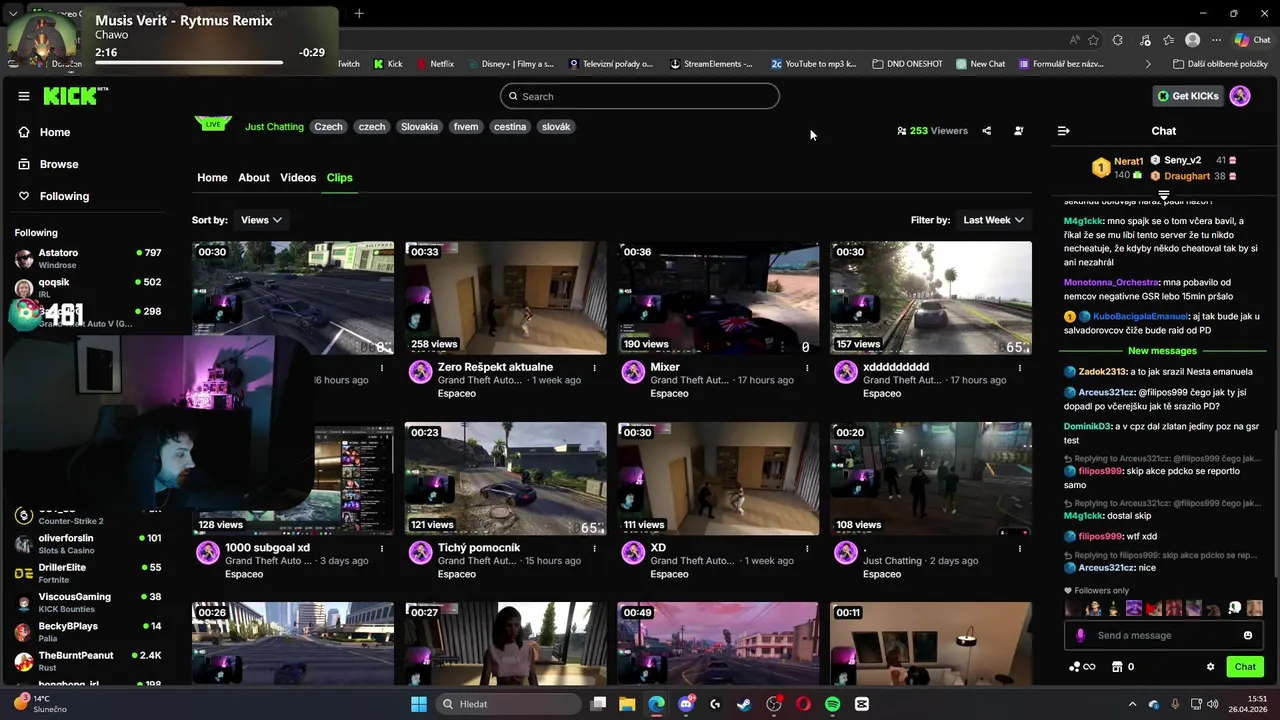
Task: Open options menu for xddddddddd clip
Action: (x=1020, y=368)
